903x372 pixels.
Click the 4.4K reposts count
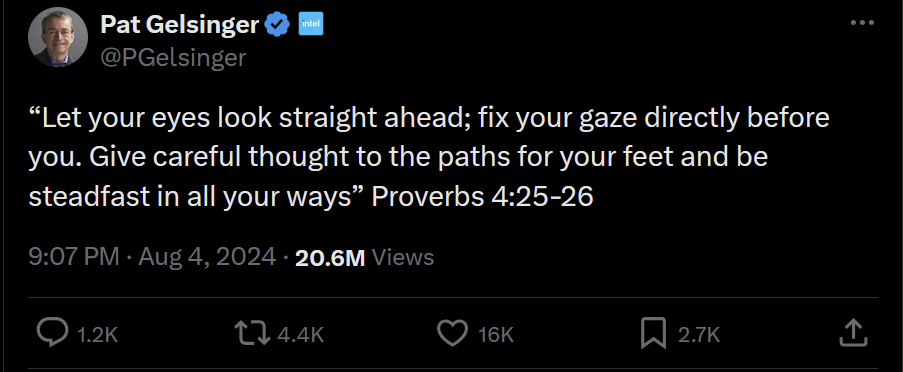point(301,335)
